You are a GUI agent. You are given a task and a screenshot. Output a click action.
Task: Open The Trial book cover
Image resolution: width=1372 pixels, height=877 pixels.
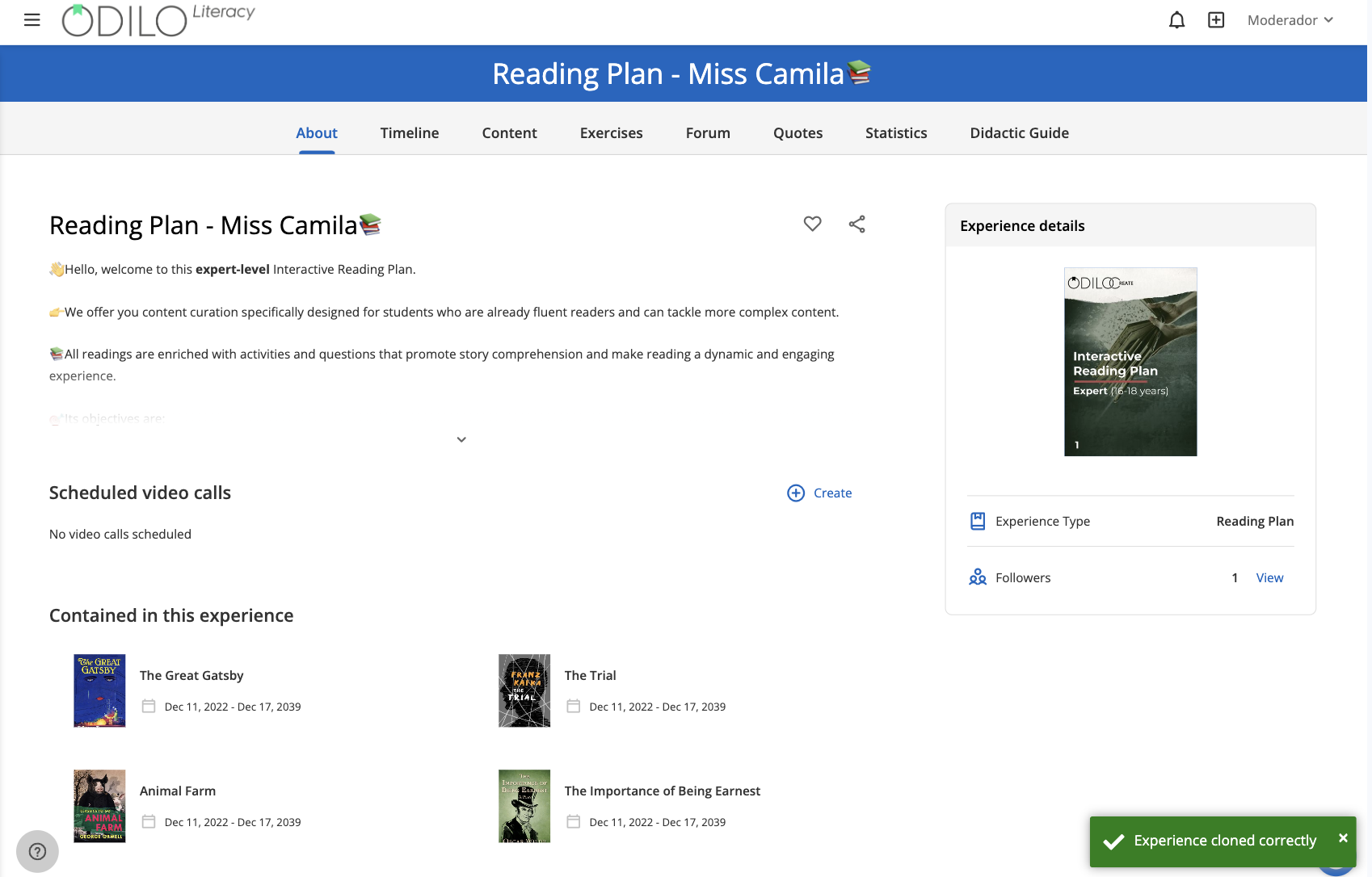pos(524,690)
